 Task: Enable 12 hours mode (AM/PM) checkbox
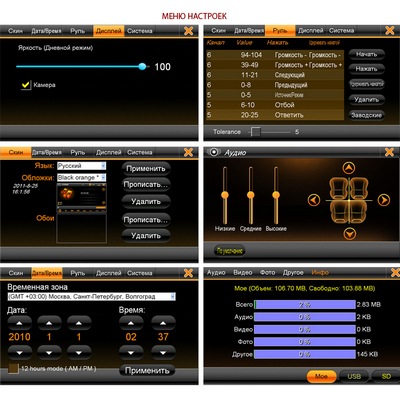pos(13,368)
